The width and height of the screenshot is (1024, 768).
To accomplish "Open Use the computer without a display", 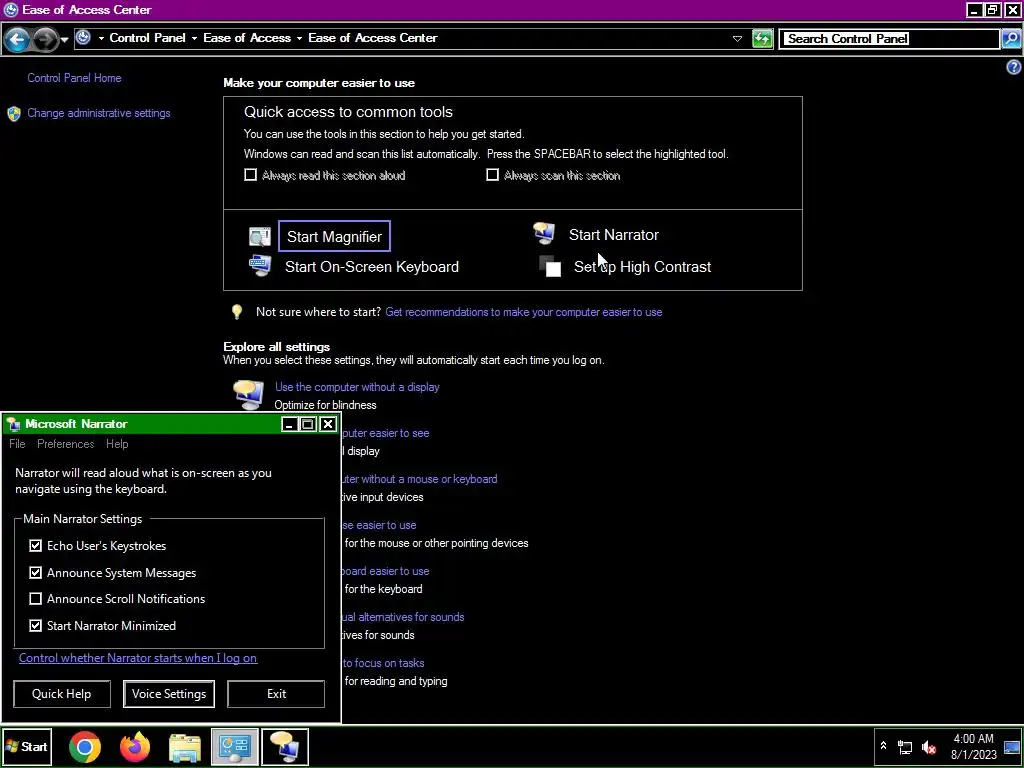I will [x=357, y=387].
